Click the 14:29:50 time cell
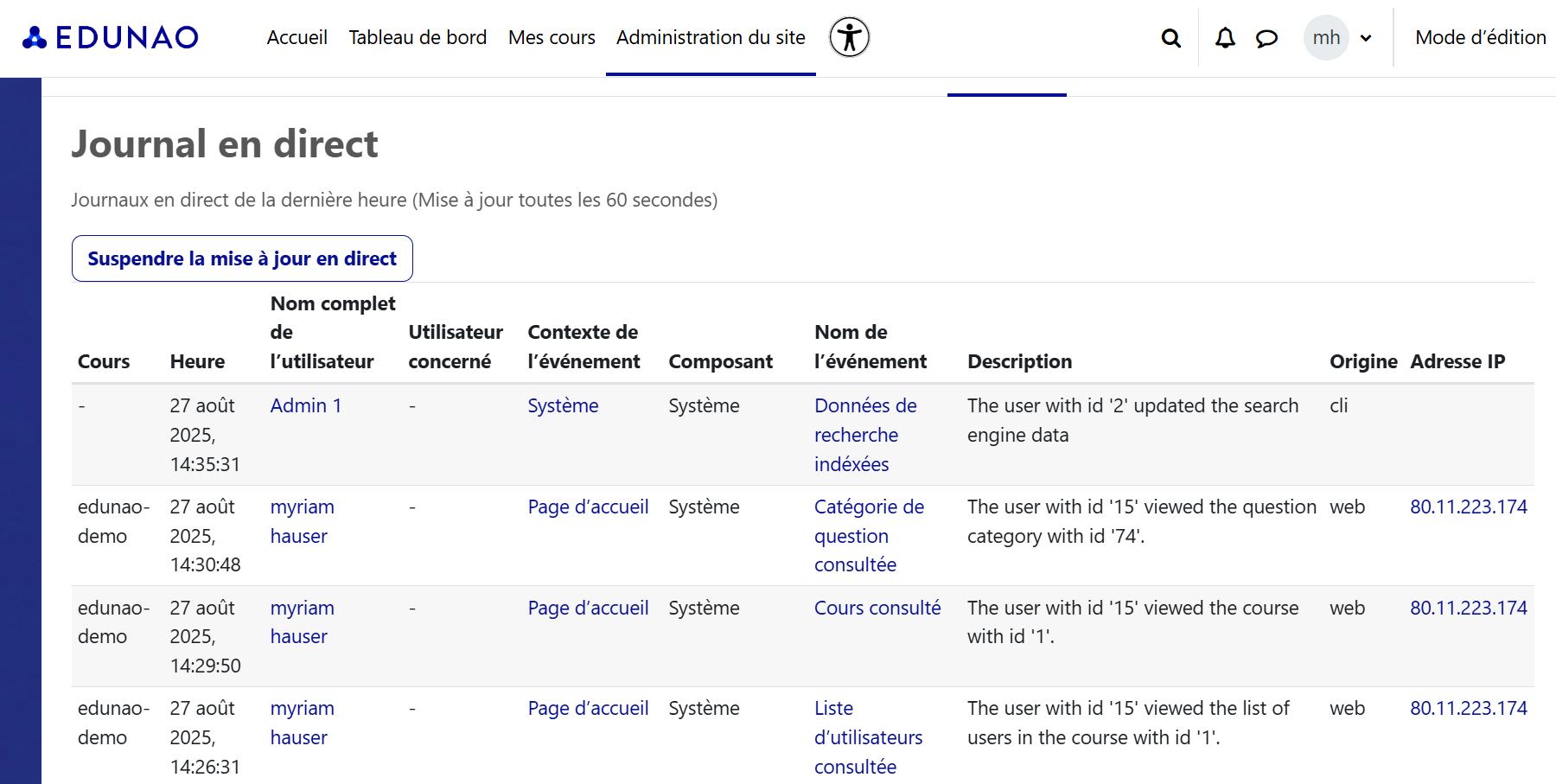1556x784 pixels. point(205,636)
